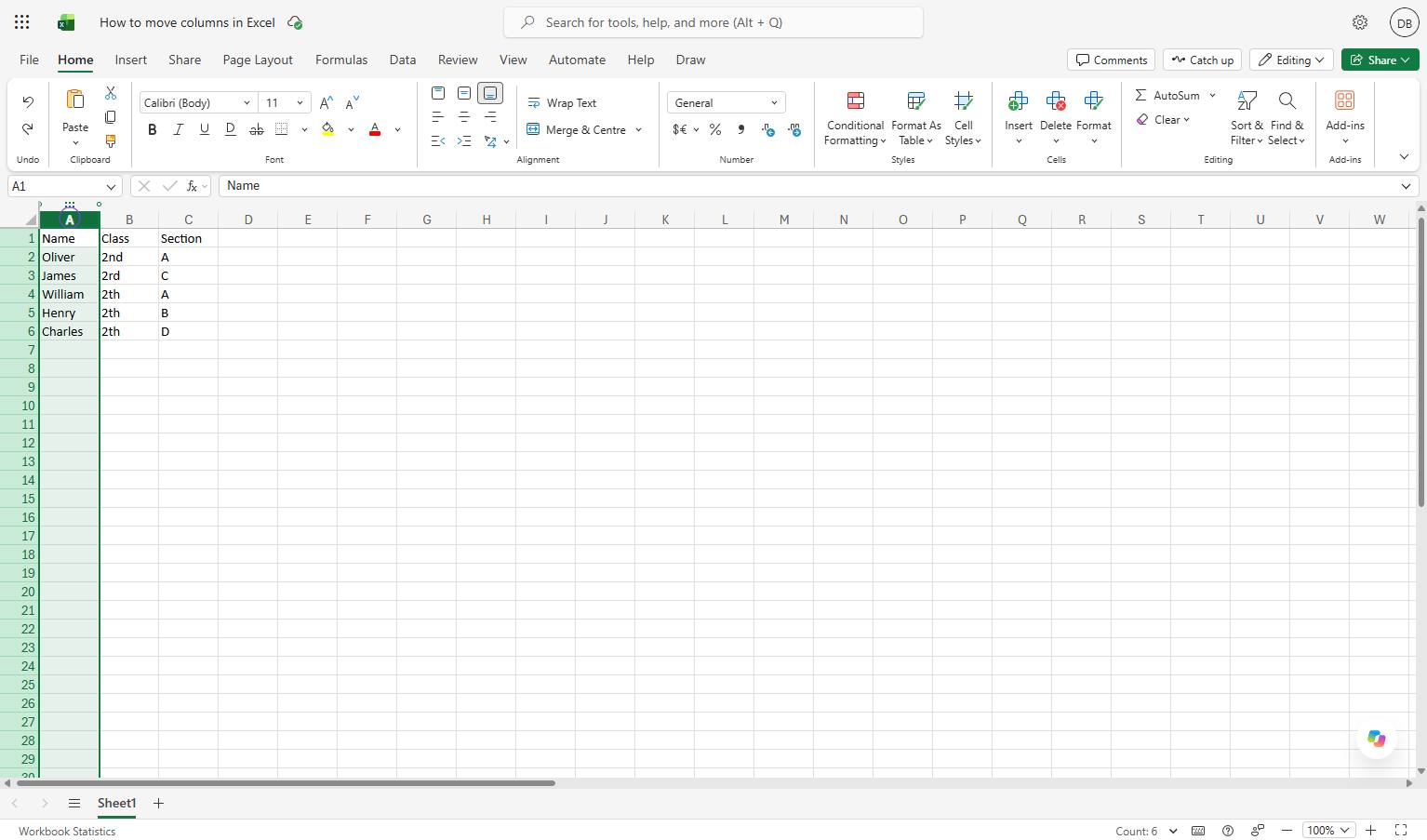Open the app launcher grid icon
The width and height of the screenshot is (1427, 840).
[22, 22]
